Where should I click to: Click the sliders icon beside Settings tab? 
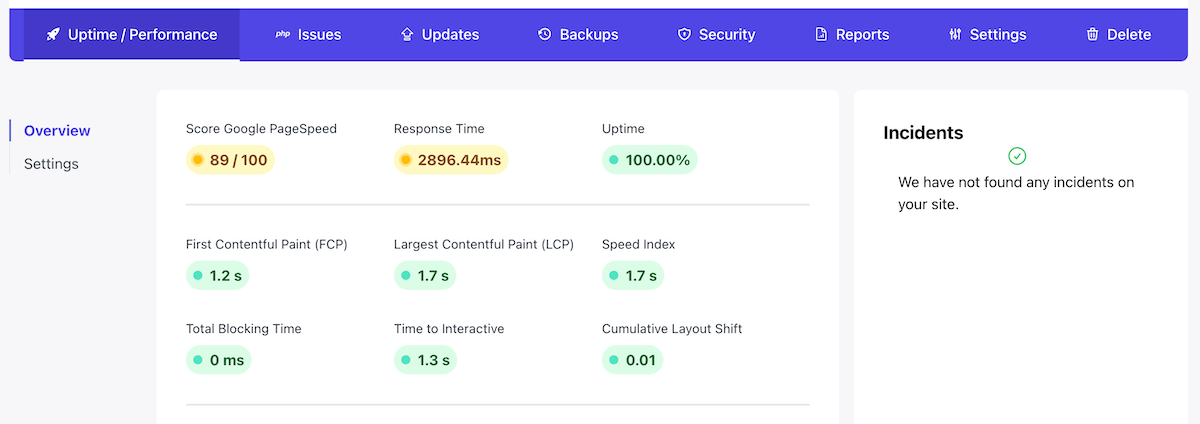[x=955, y=34]
